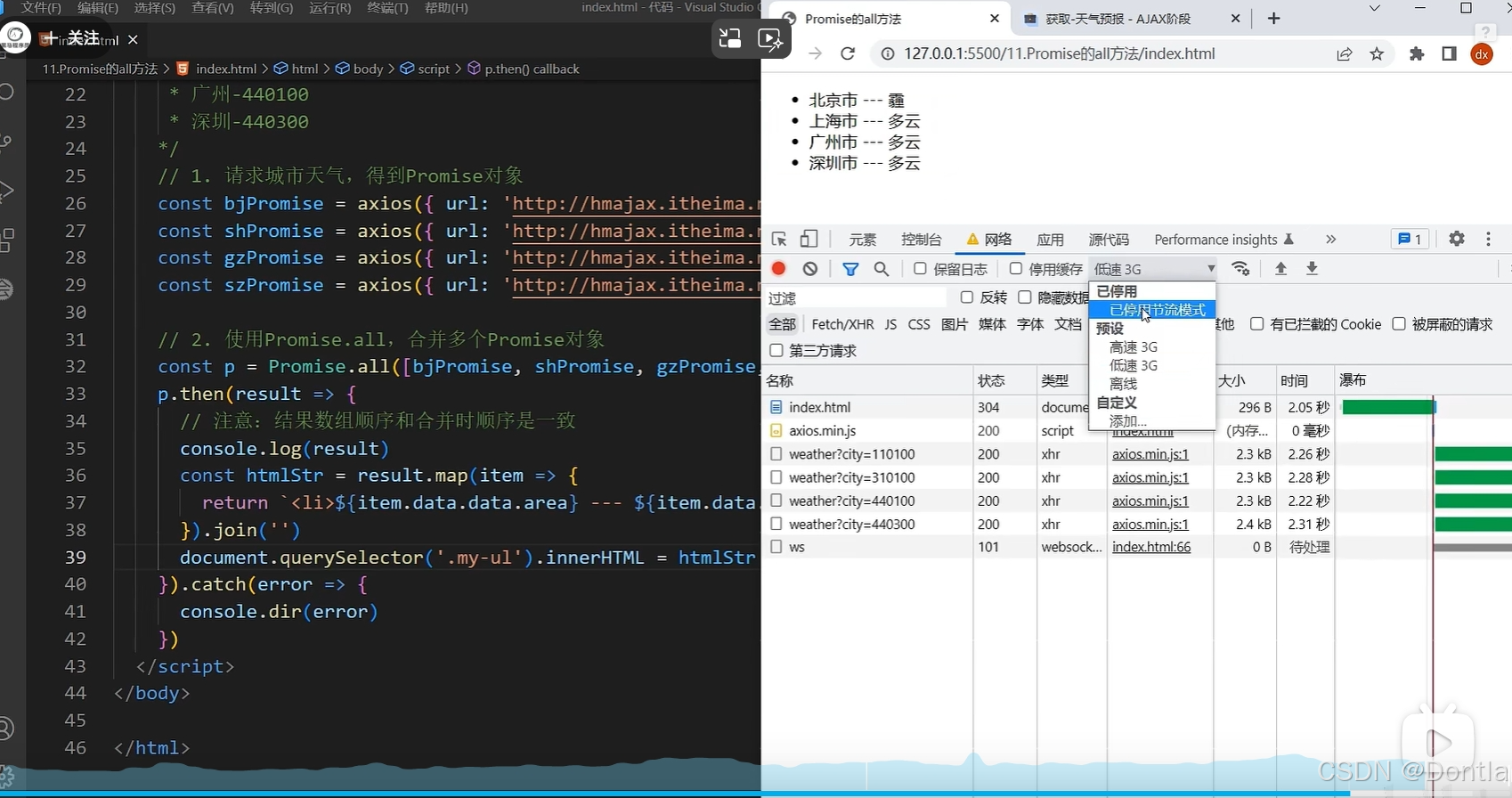Viewport: 1512px width, 798px height.
Task: Click the 过滤 filter input field
Action: (857, 297)
